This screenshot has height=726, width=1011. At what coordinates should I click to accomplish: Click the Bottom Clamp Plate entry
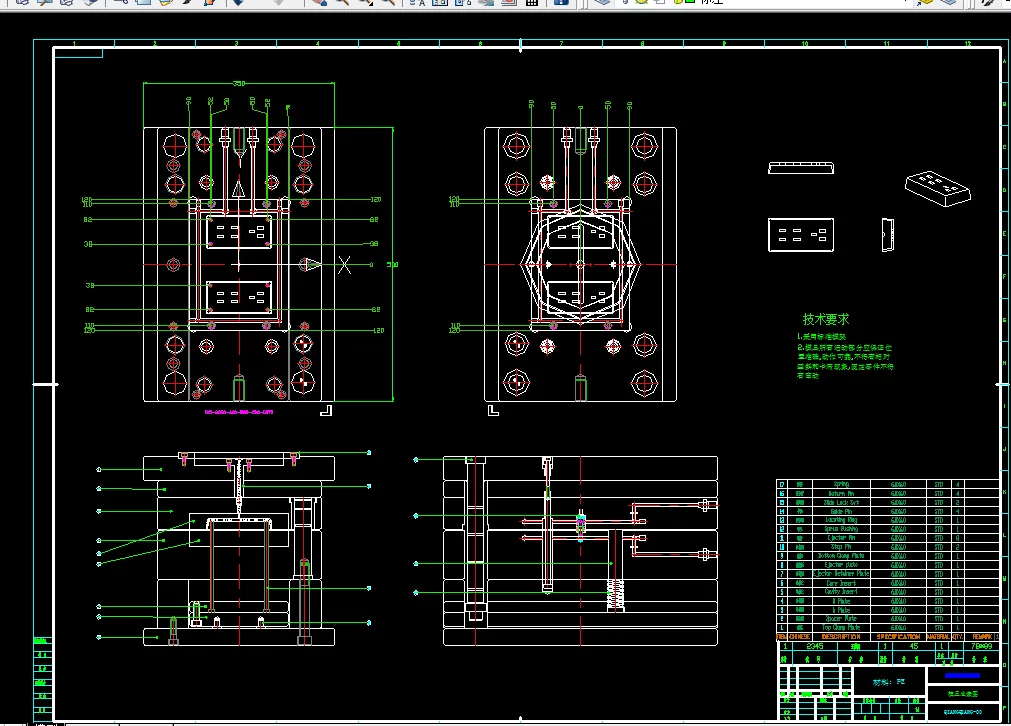coord(841,556)
